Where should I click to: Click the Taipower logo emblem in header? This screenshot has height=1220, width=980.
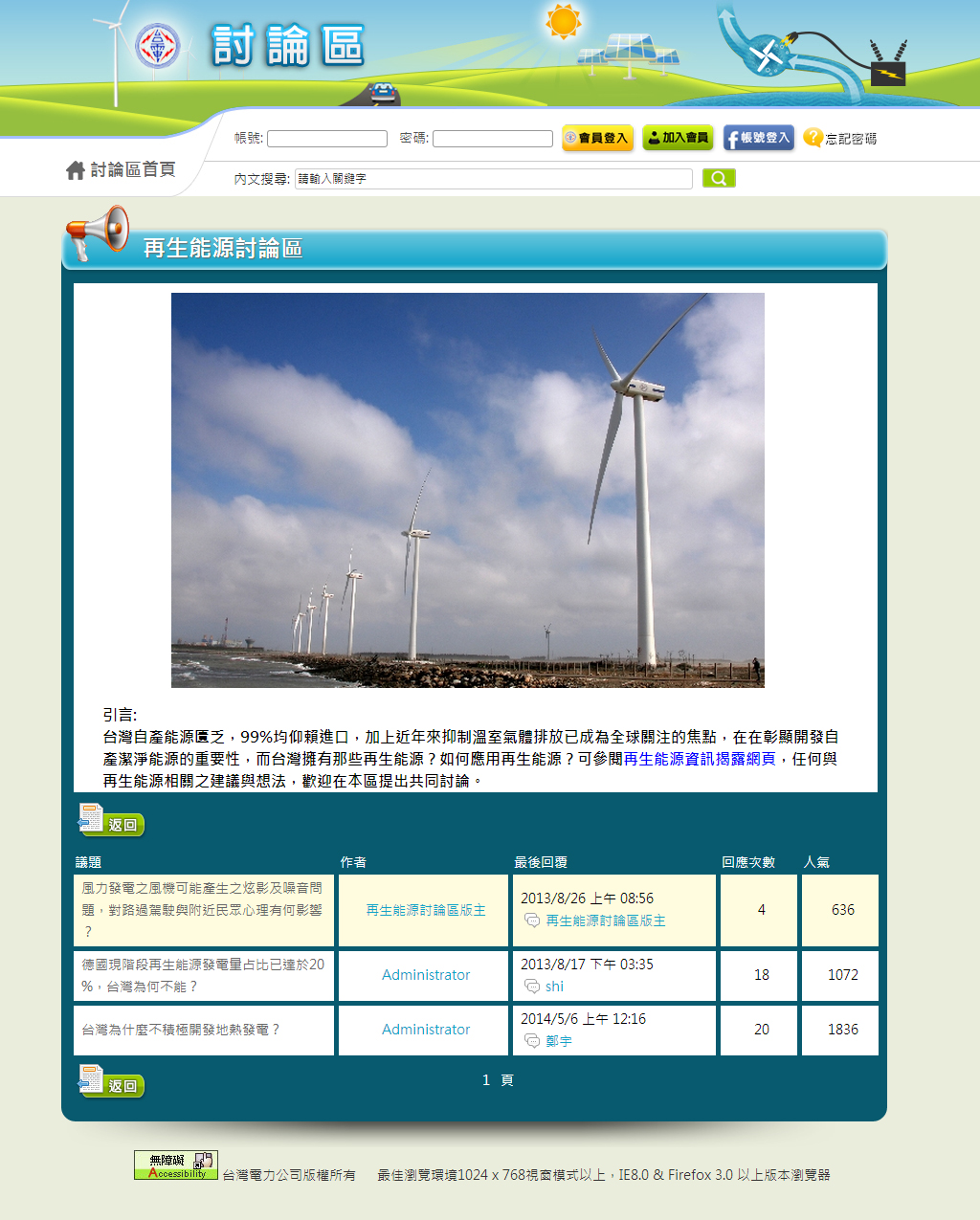click(x=157, y=46)
